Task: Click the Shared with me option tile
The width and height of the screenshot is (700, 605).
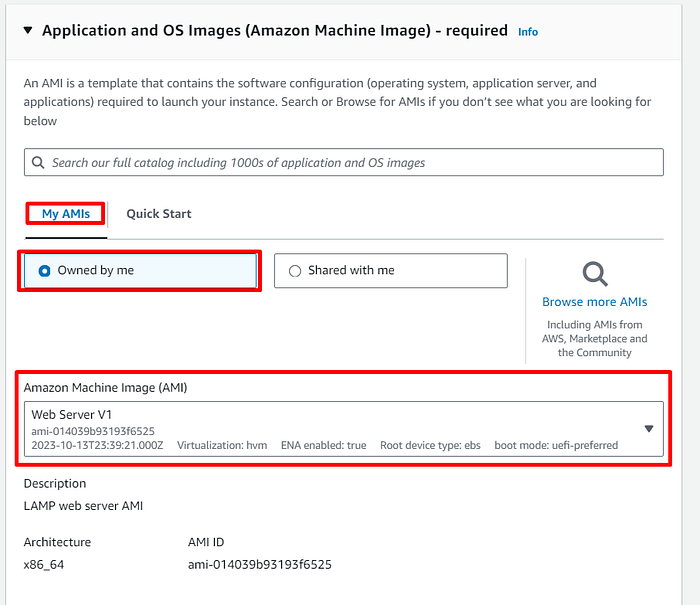Action: point(391,271)
